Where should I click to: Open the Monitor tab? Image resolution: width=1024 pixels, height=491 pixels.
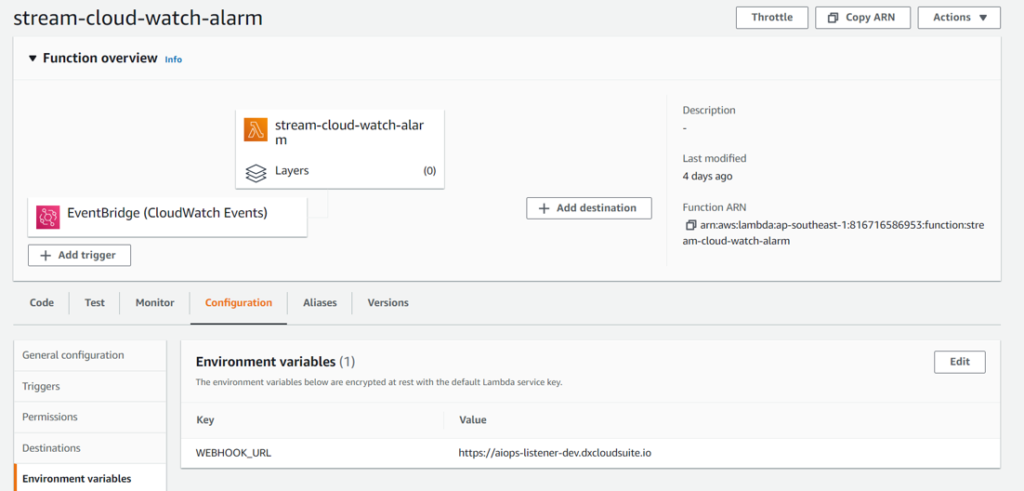(x=155, y=303)
